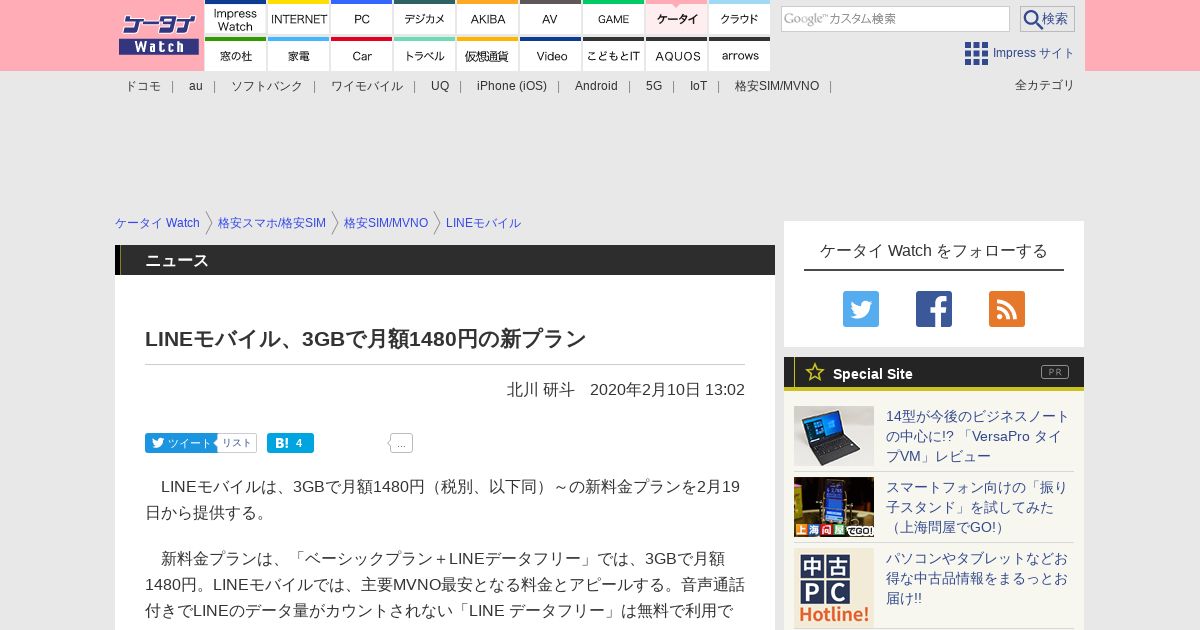Click the PR badge
The height and width of the screenshot is (630, 1200).
point(1055,372)
